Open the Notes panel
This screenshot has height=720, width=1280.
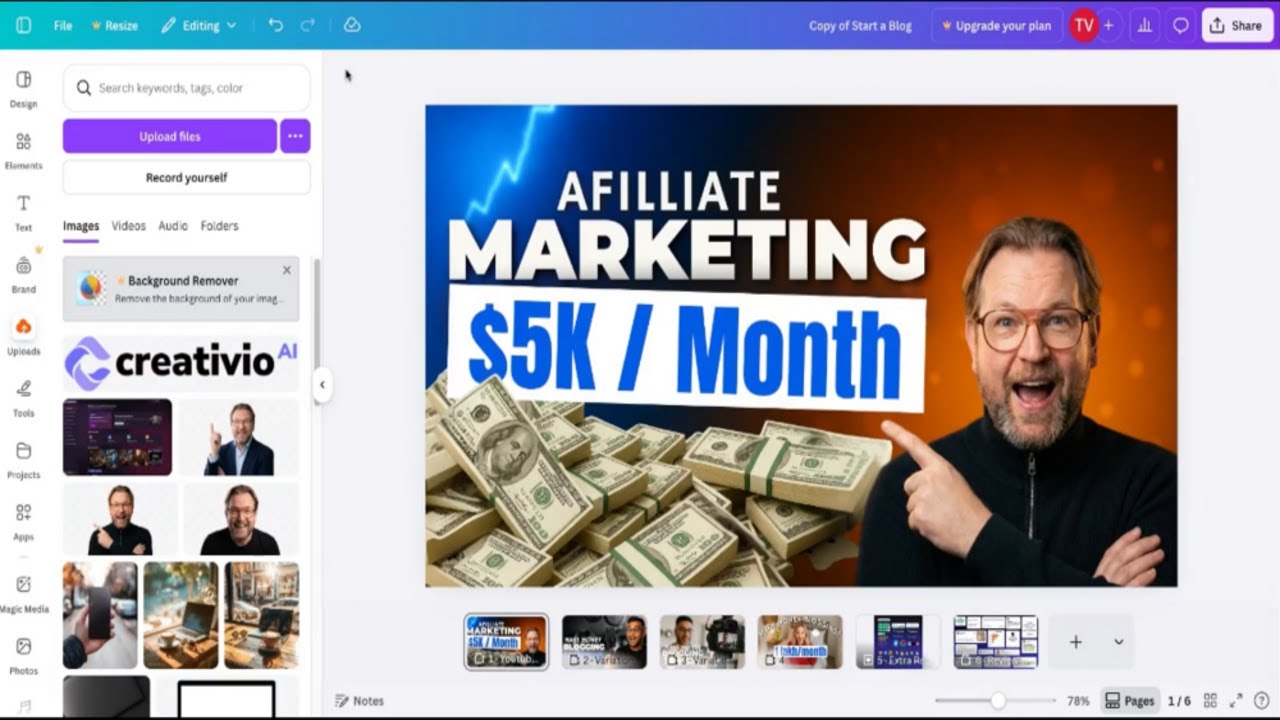359,701
